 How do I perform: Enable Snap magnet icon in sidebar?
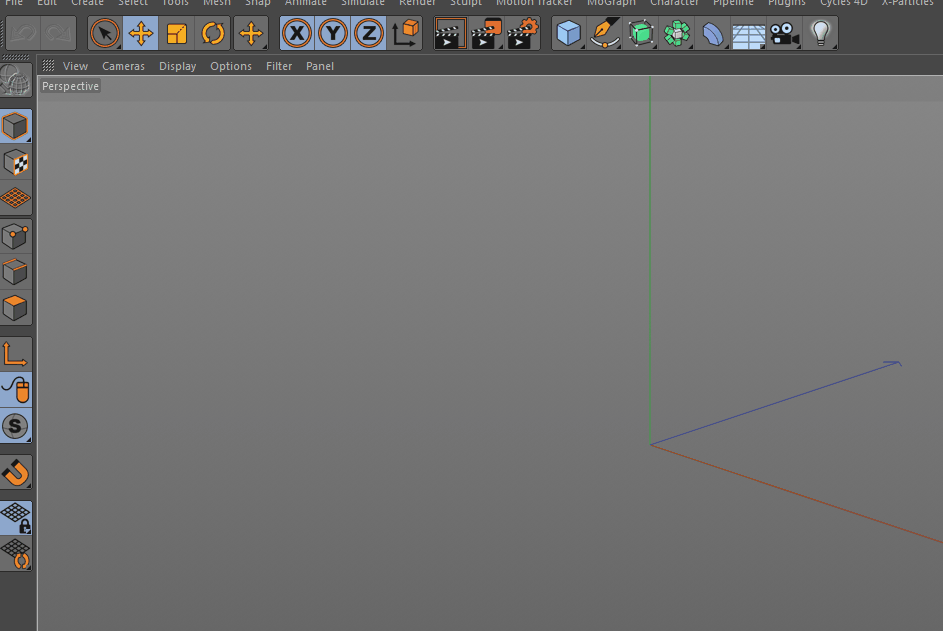click(x=16, y=472)
